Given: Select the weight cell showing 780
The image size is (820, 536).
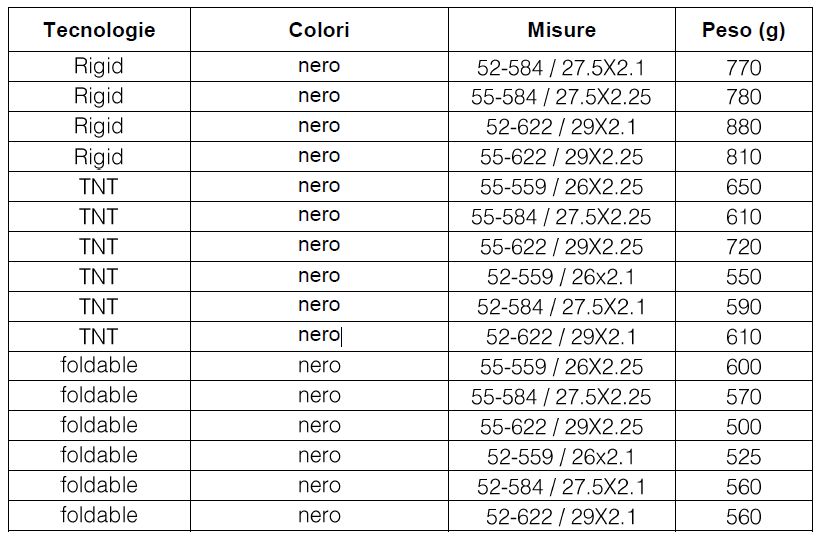Looking at the screenshot, I should pyautogui.click(x=744, y=97).
